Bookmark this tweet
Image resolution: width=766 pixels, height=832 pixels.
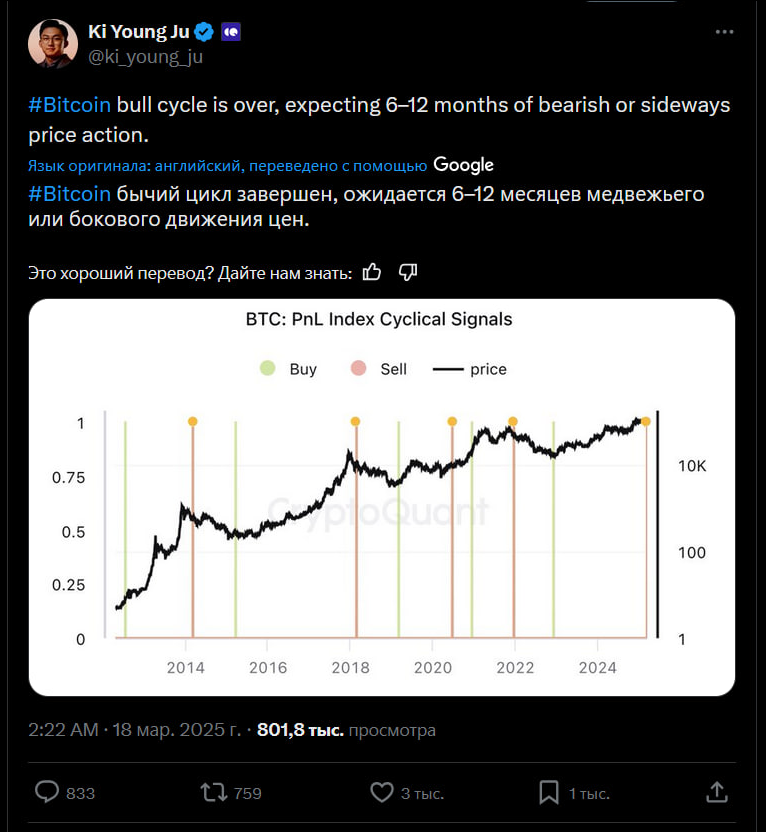pos(549,792)
